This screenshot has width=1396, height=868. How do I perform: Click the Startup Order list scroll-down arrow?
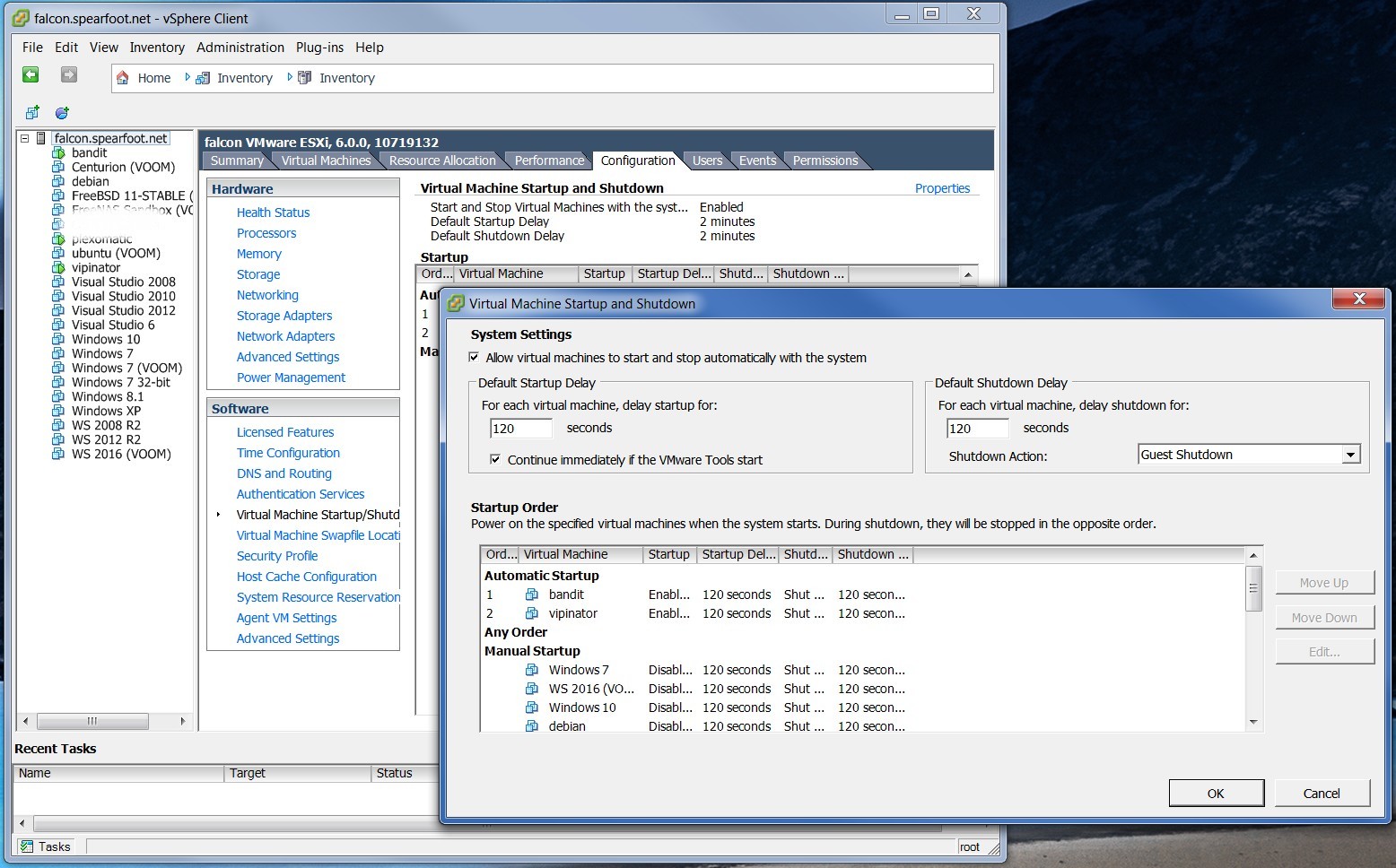(x=1253, y=723)
